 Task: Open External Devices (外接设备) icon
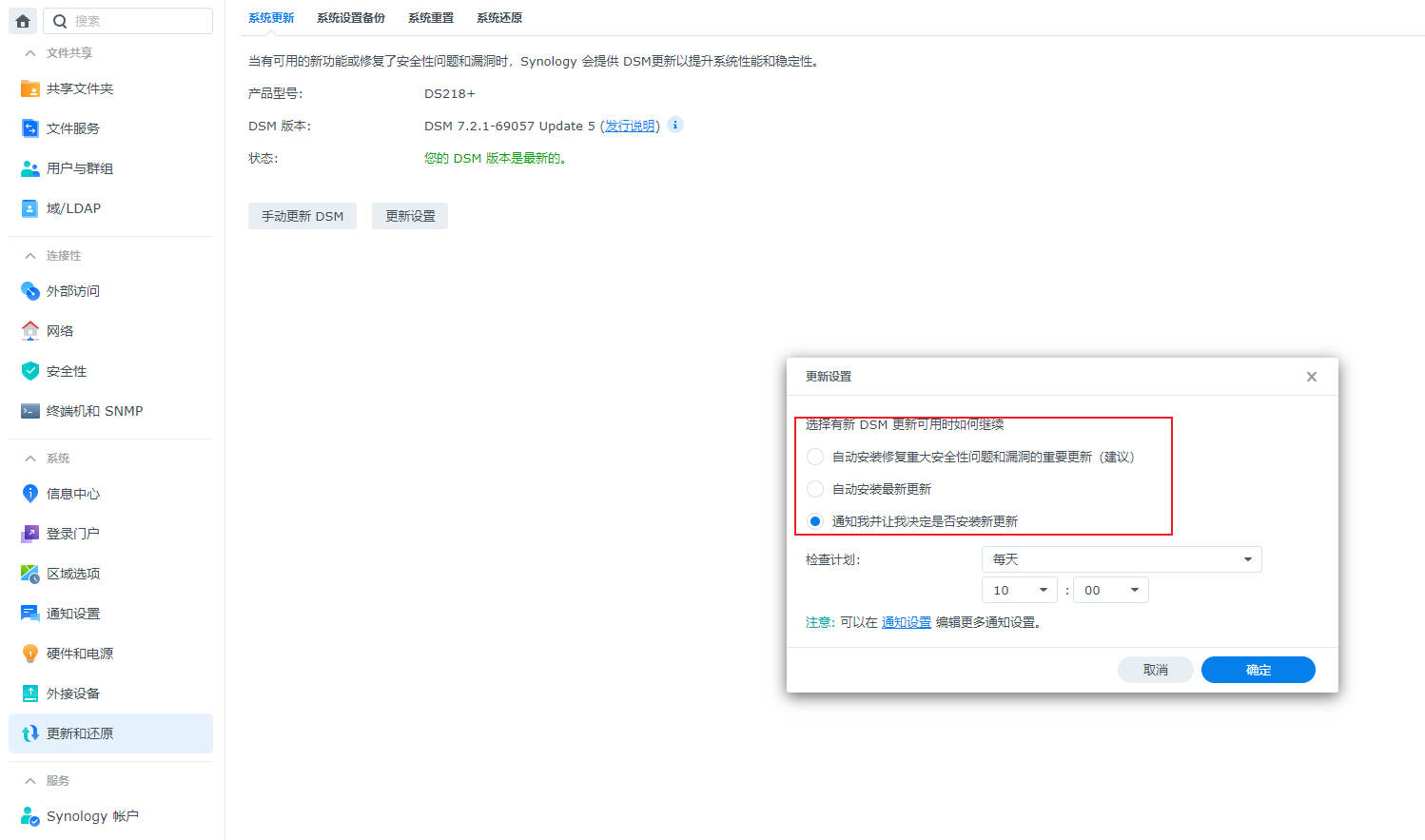pyautogui.click(x=30, y=693)
